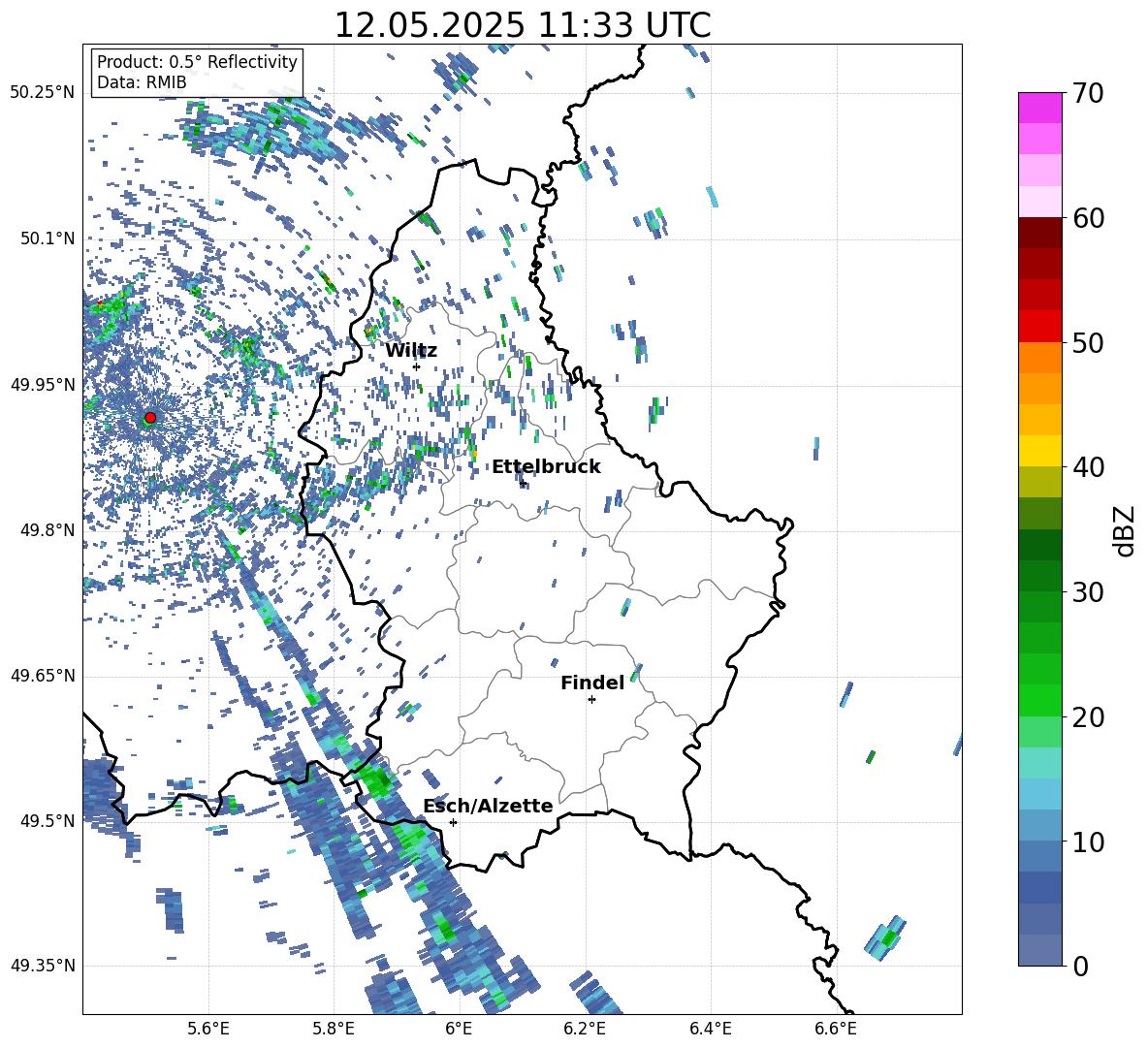Click the Findel station cross marker

[591, 700]
